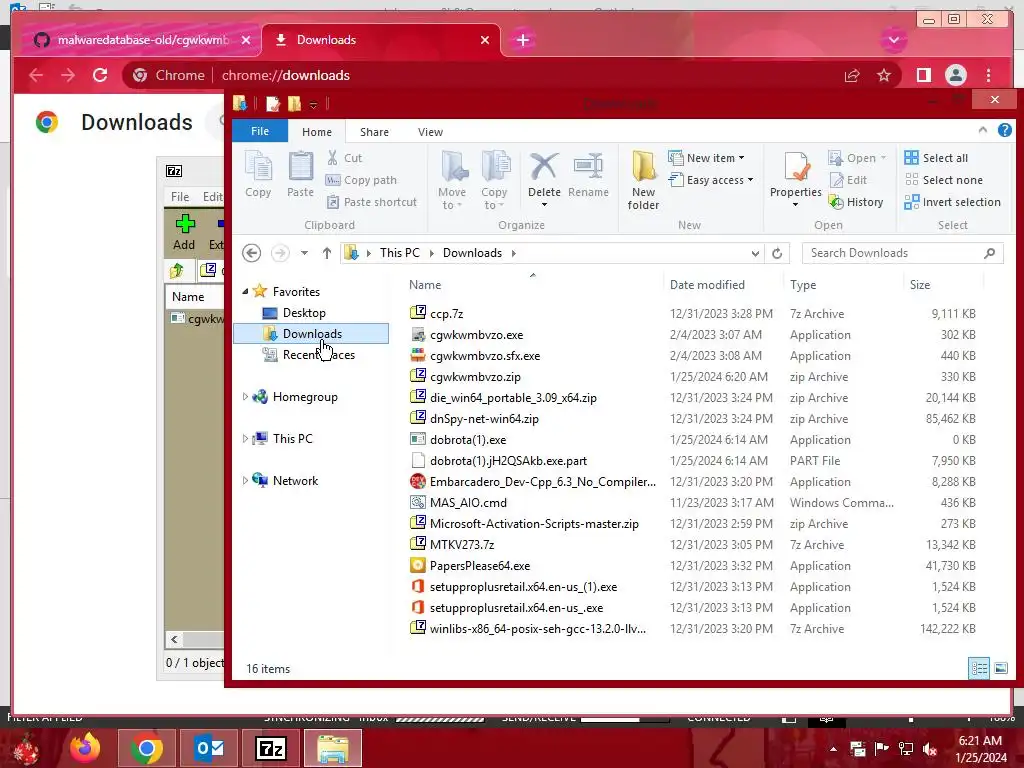
Task: Click the Search Downloads field
Action: pos(902,253)
